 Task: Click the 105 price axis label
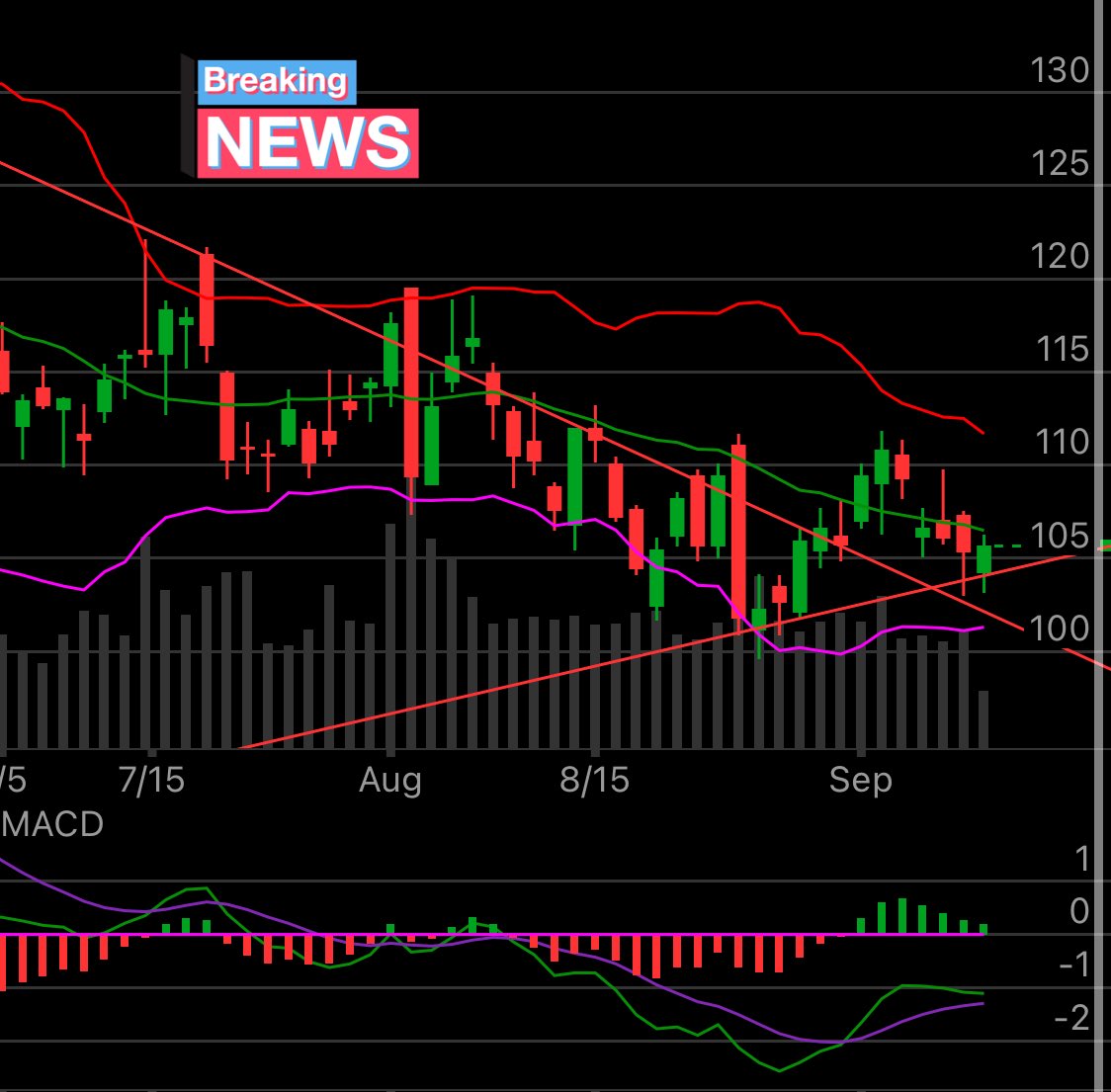pos(1060,536)
